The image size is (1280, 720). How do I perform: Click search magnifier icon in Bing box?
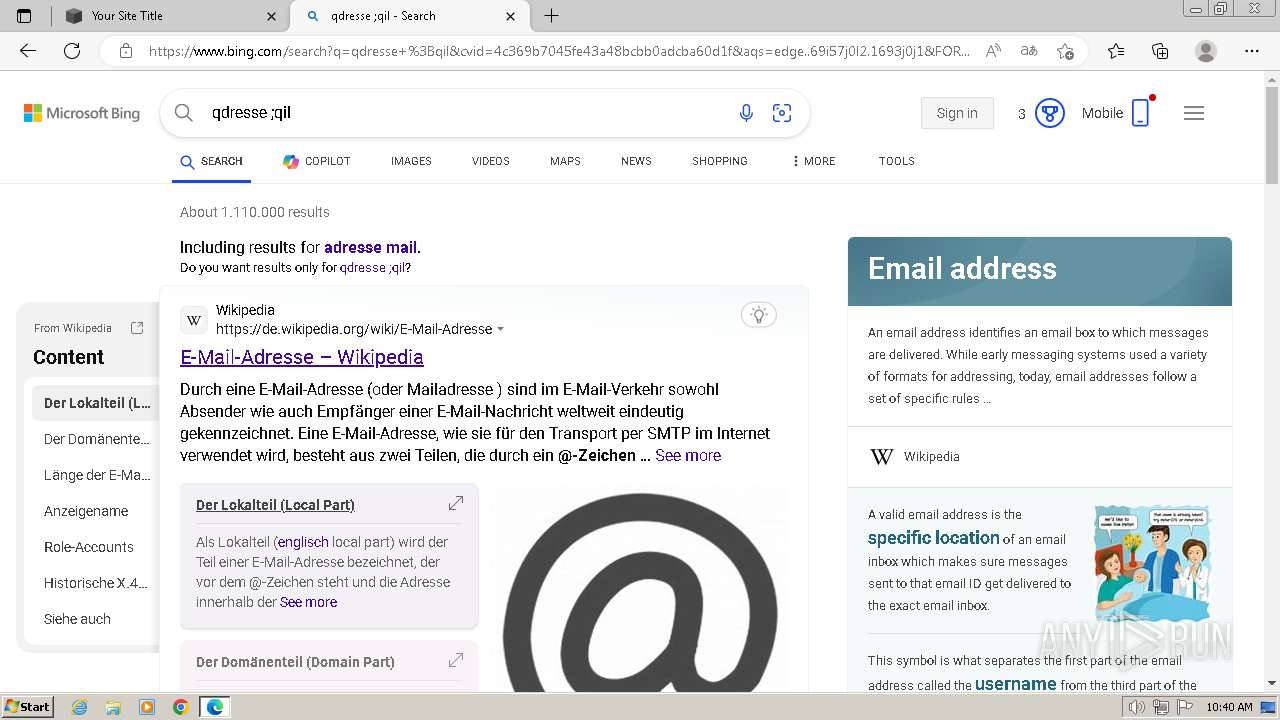coord(183,113)
